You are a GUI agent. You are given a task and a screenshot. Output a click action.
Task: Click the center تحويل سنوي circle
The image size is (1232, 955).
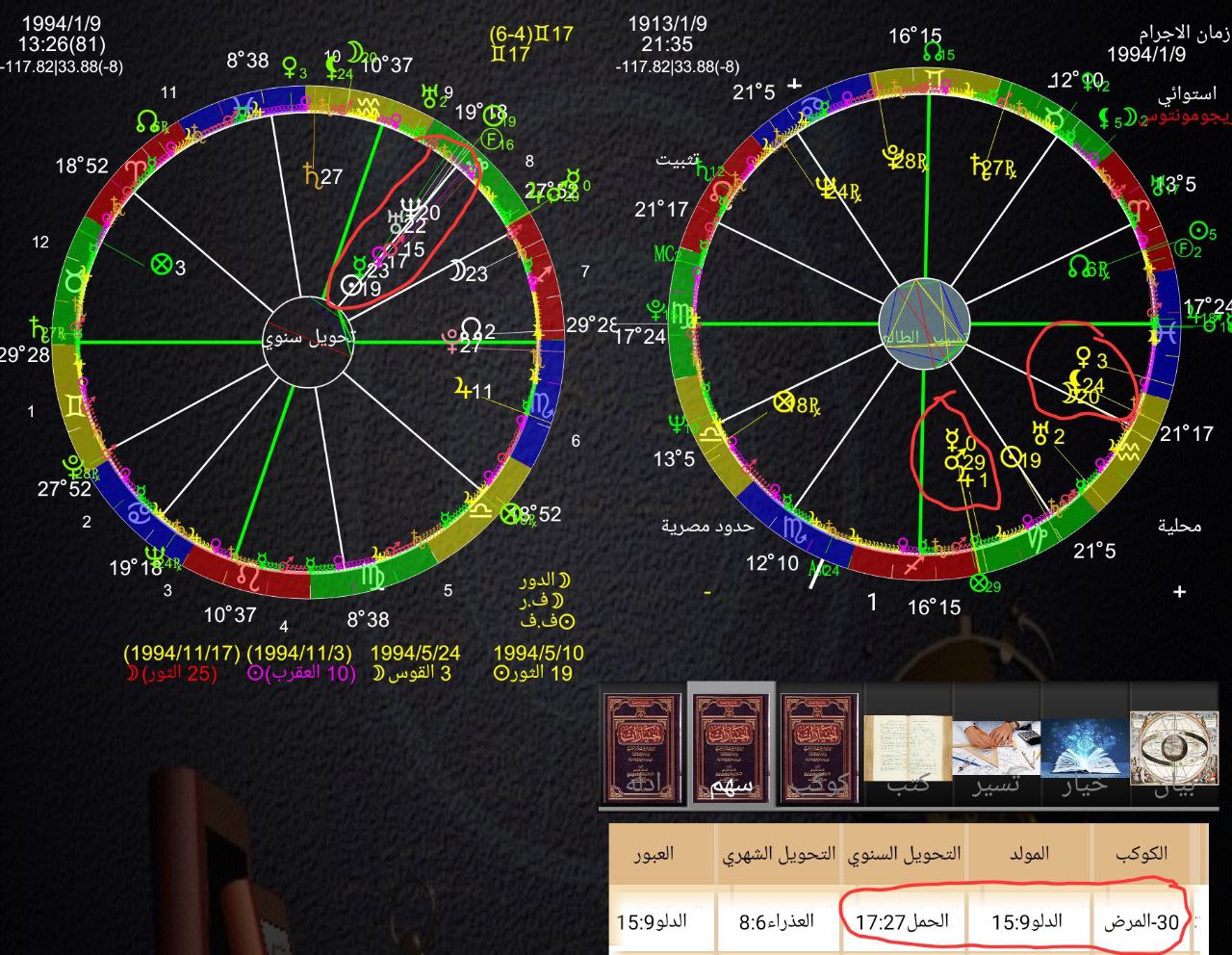[308, 339]
